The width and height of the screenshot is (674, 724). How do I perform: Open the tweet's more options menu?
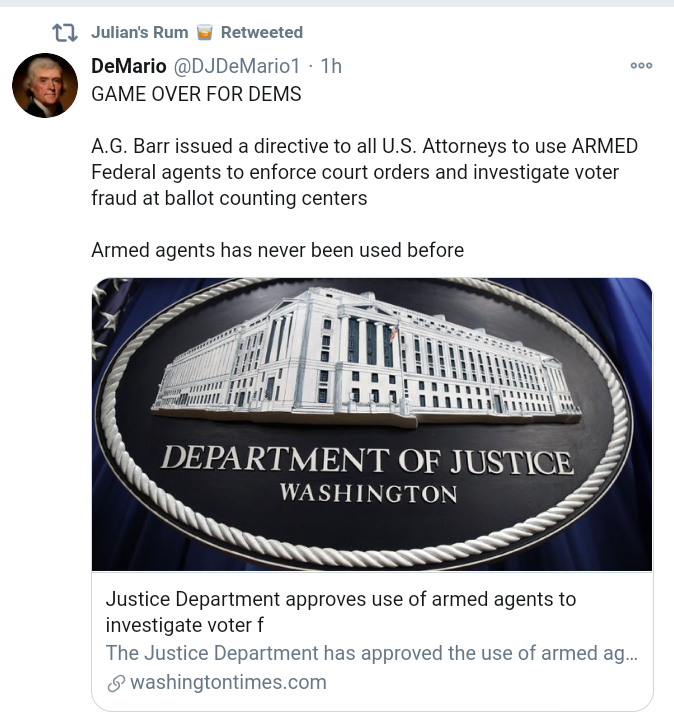(641, 66)
